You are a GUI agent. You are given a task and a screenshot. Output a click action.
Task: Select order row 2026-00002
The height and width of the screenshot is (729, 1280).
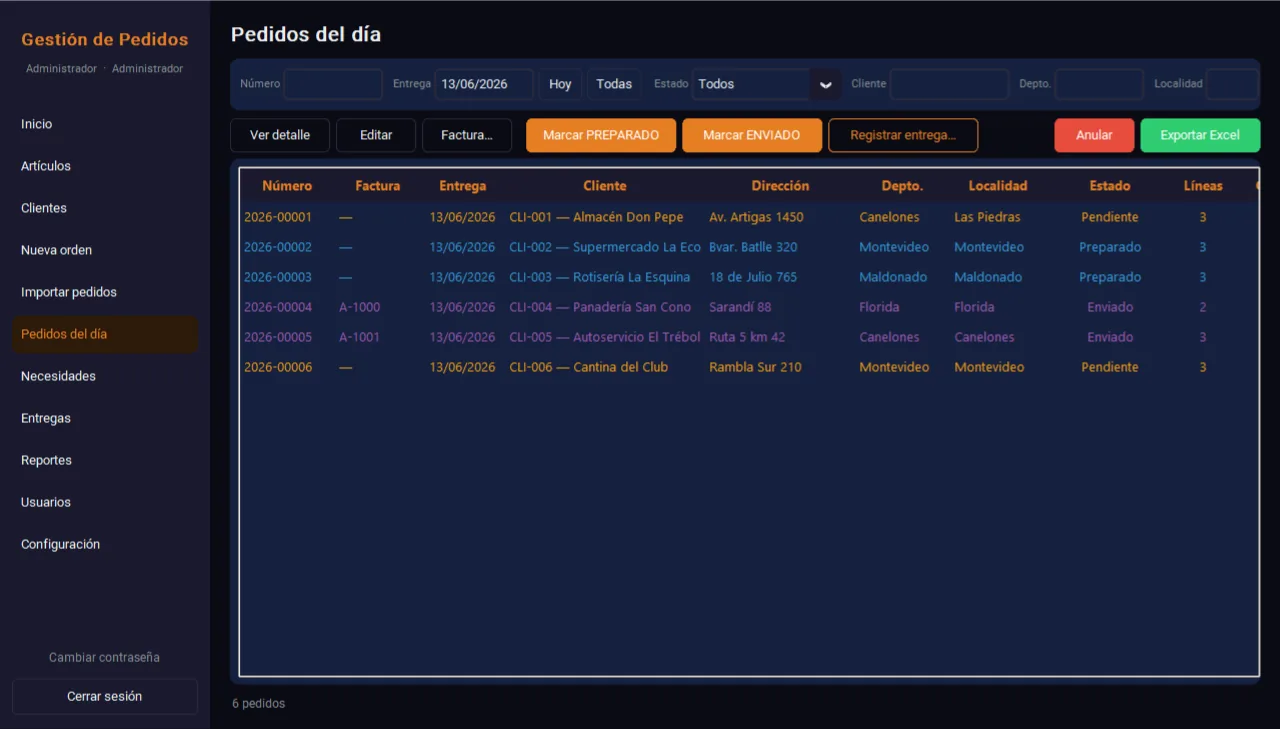(749, 247)
